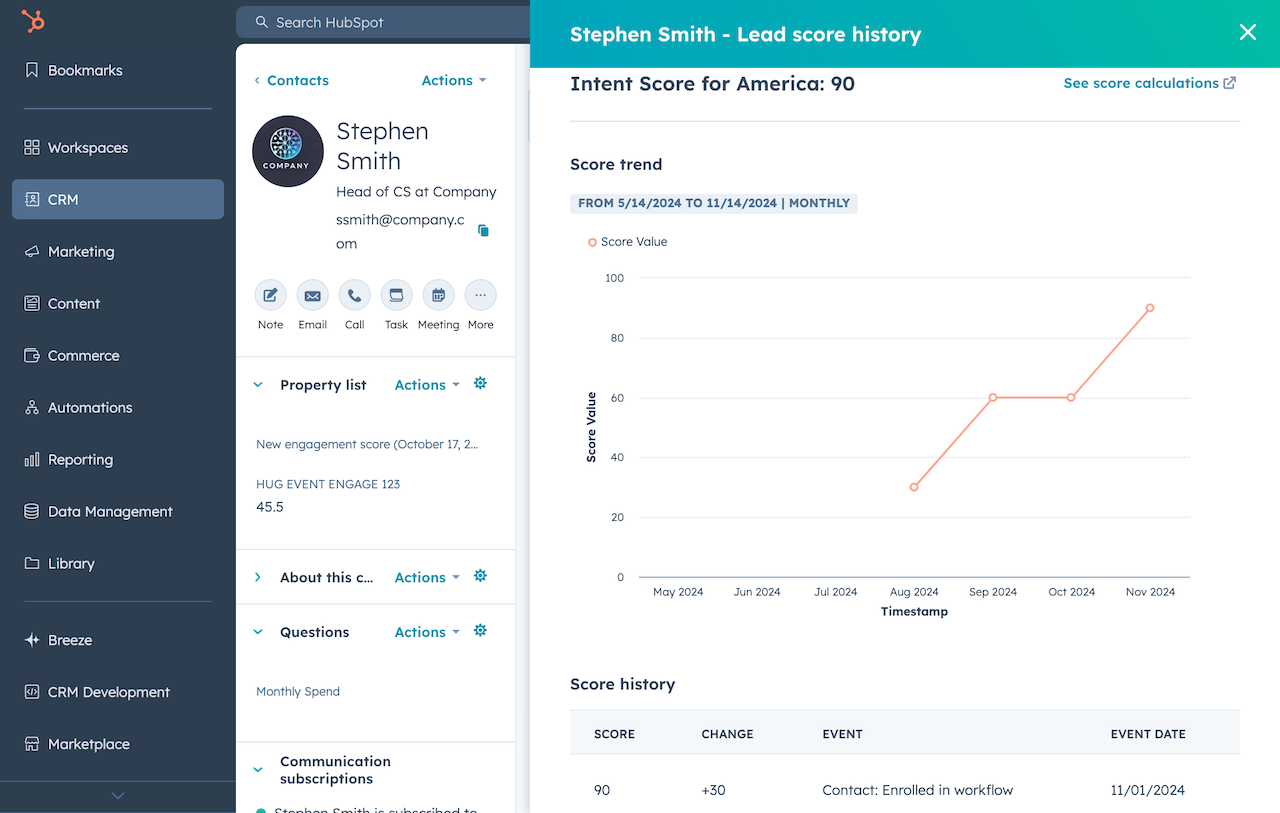1280x813 pixels.
Task: Open Property list settings gear
Action: (480, 384)
